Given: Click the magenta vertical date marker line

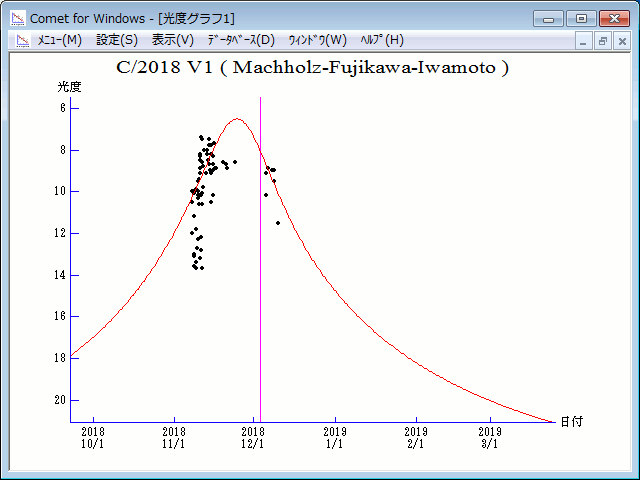Looking at the screenshot, I should pyautogui.click(x=260, y=300).
